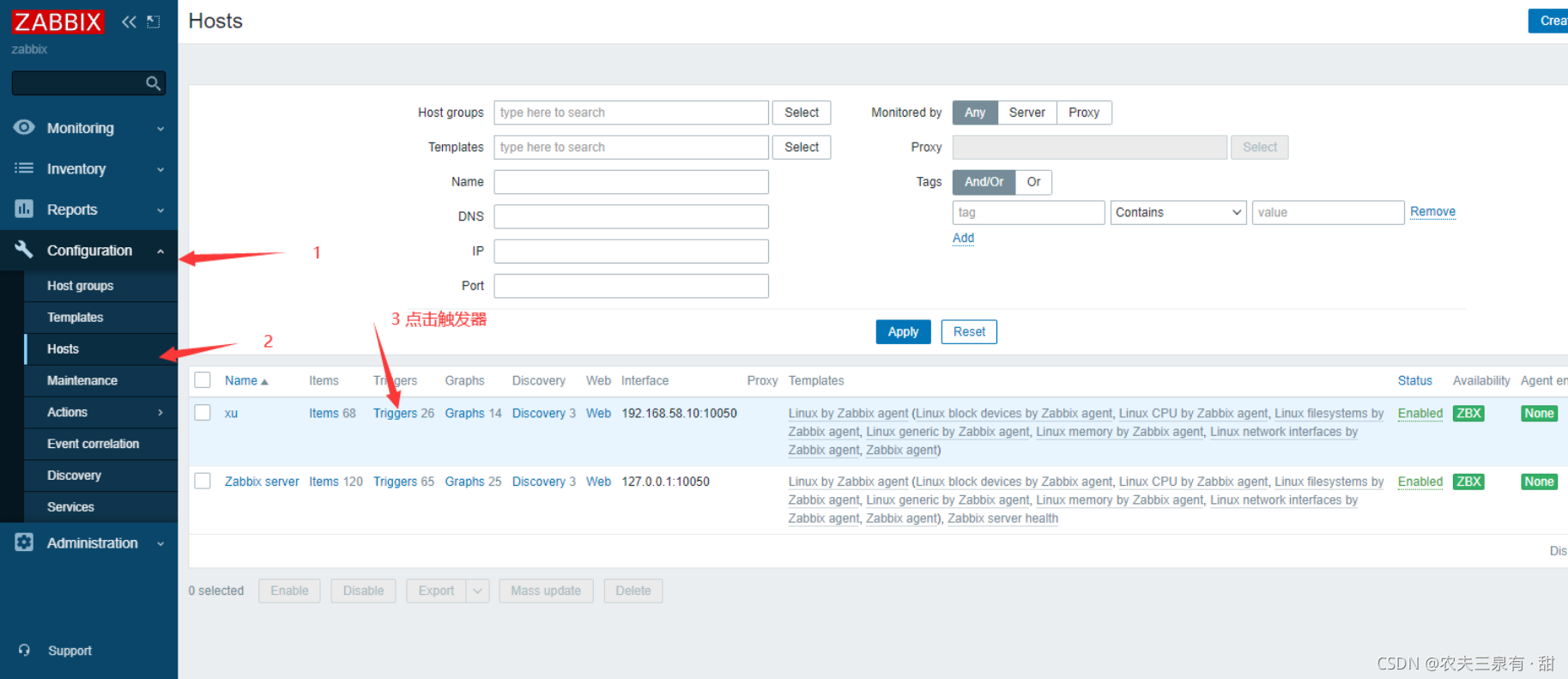This screenshot has height=679, width=1568.
Task: Click None encryption badge for Zabbix server
Action: 1539,482
